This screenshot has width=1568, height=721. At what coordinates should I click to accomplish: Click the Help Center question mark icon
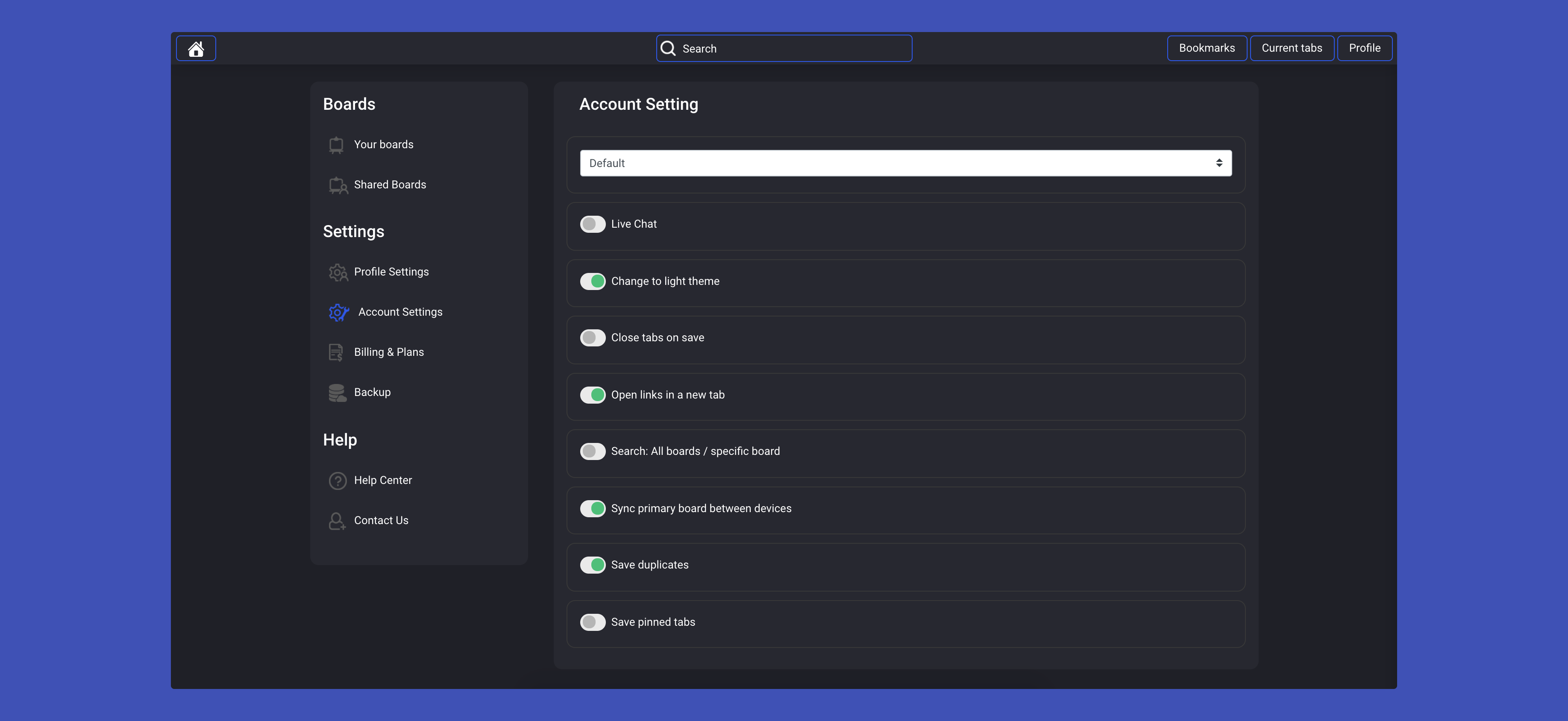click(337, 481)
